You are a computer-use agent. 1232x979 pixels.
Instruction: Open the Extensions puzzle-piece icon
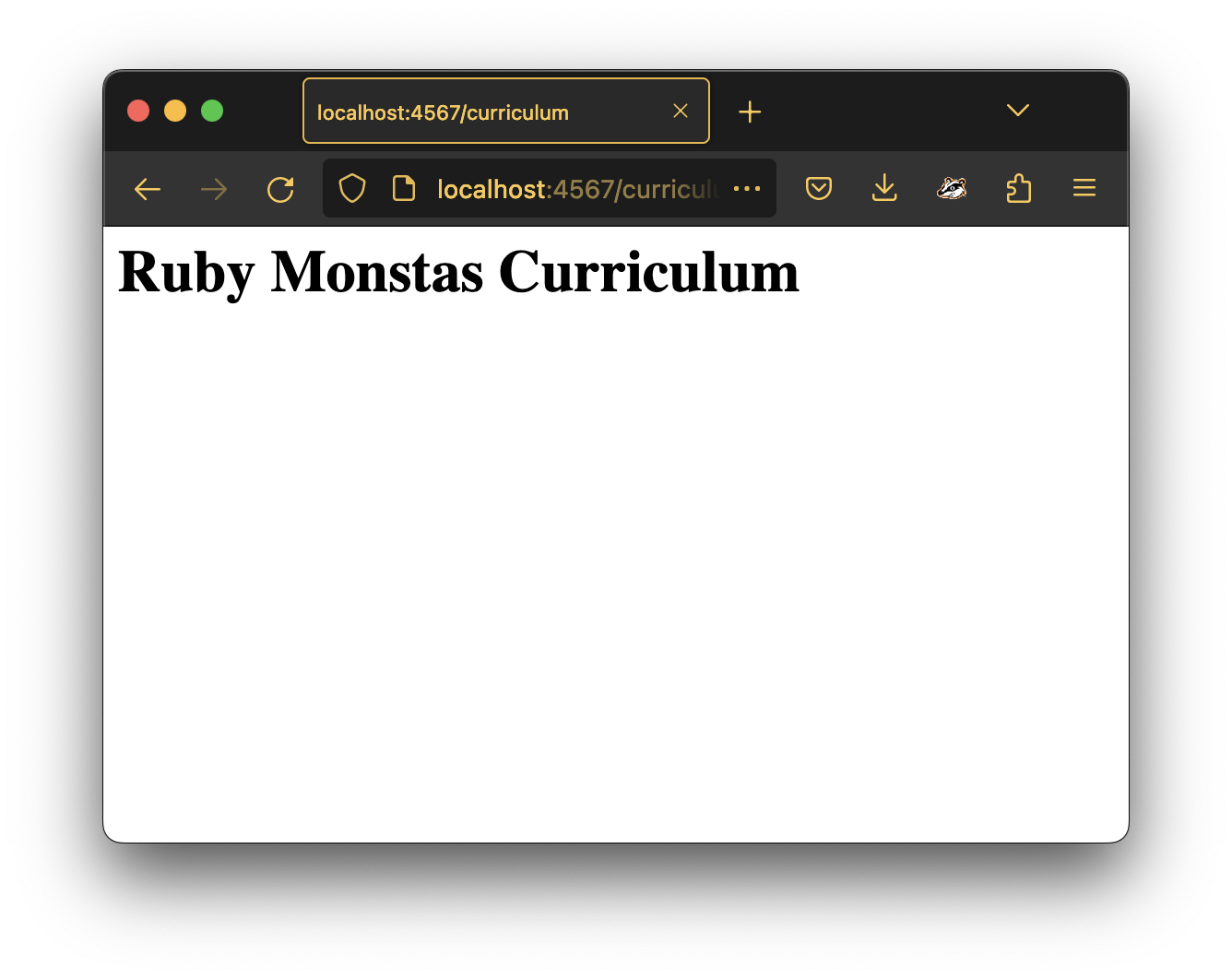(x=1018, y=188)
